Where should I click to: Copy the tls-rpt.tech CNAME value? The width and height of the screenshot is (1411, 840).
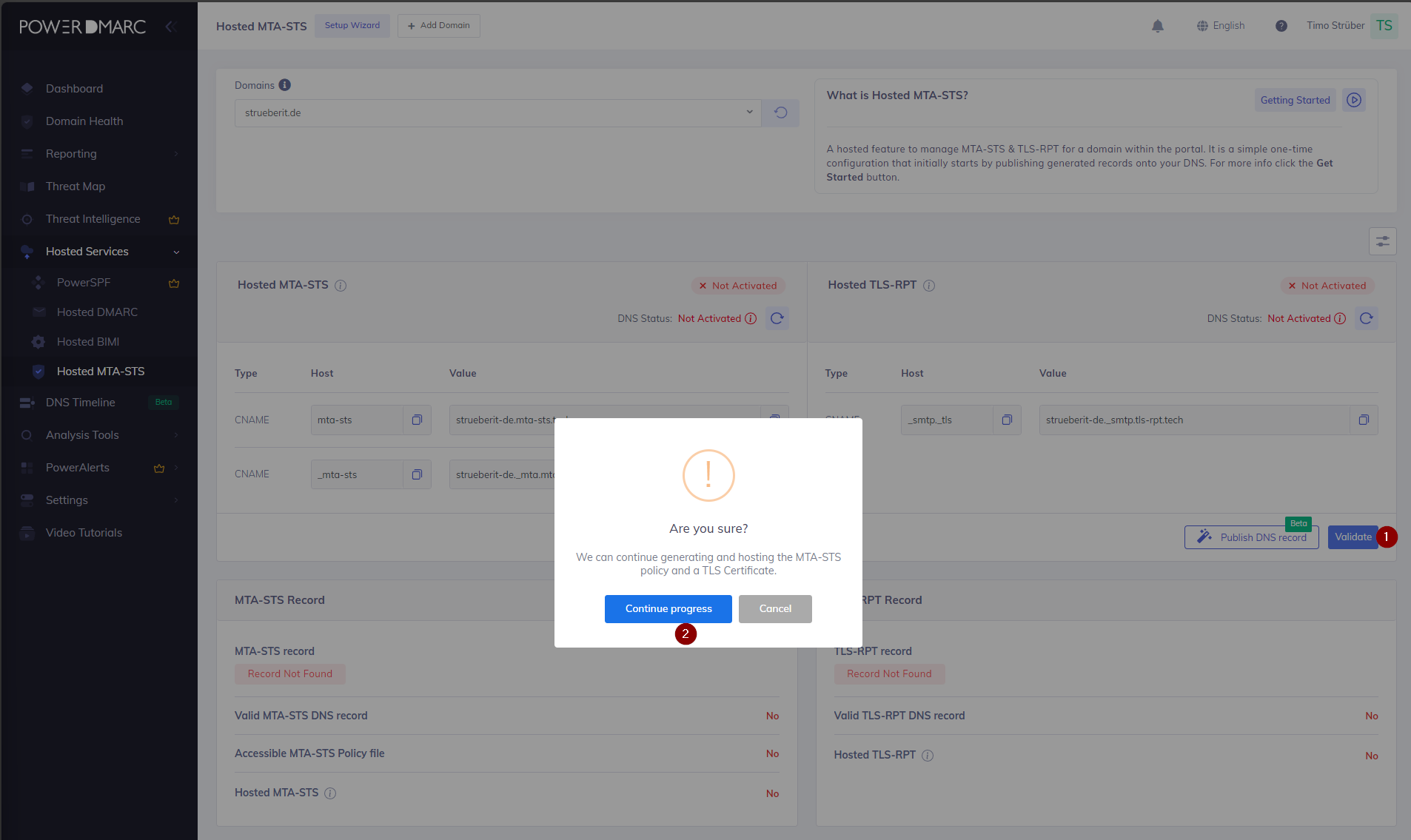click(1364, 420)
